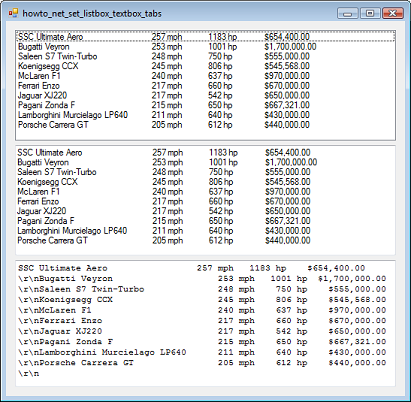The image size is (411, 402).
Task: Click 211 mph in the bottom text box
Action: tap(236, 352)
